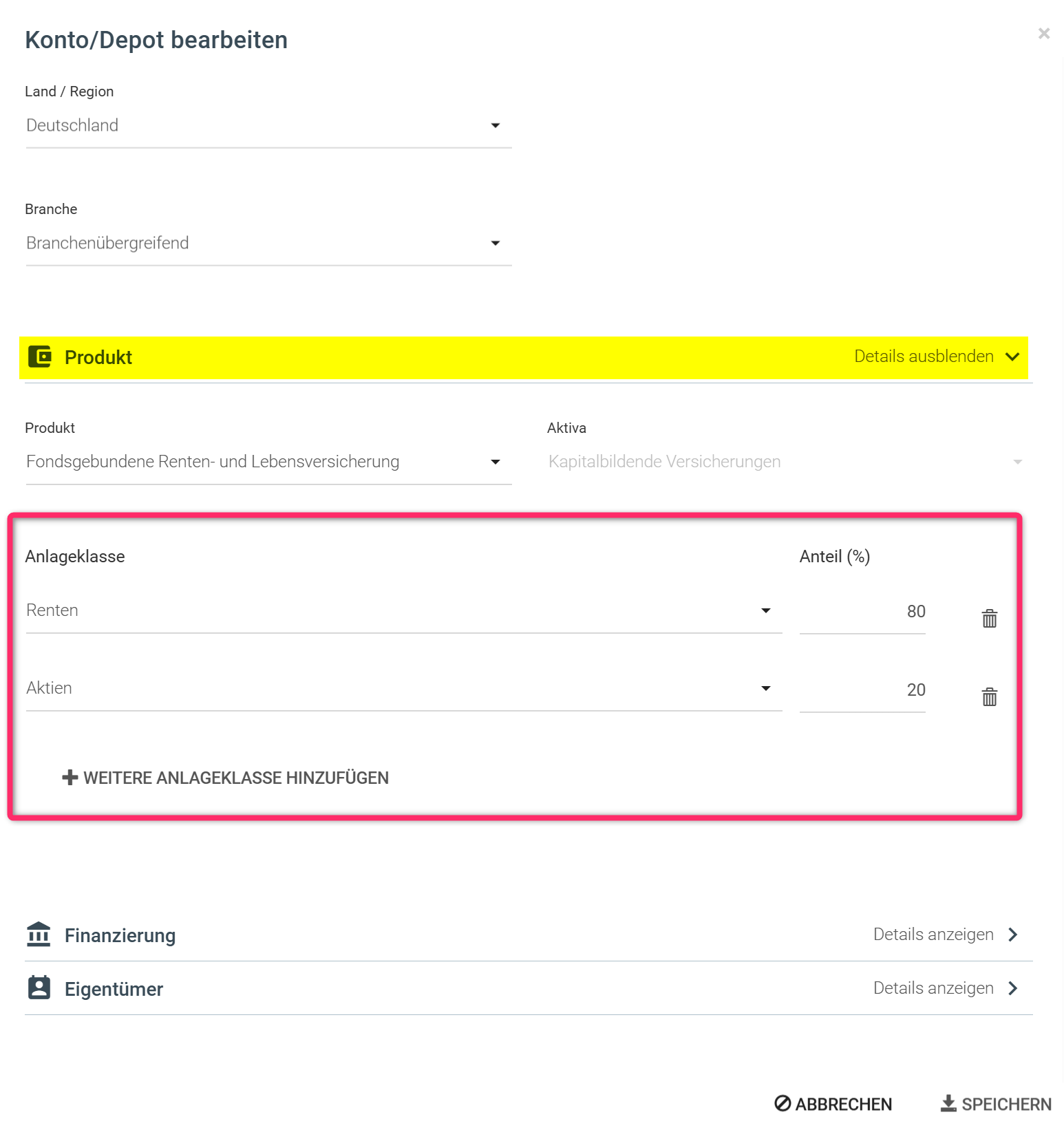Image resolution: width=1064 pixels, height=1130 pixels.
Task: Click the Anteil field showing 80
Action: click(x=862, y=612)
